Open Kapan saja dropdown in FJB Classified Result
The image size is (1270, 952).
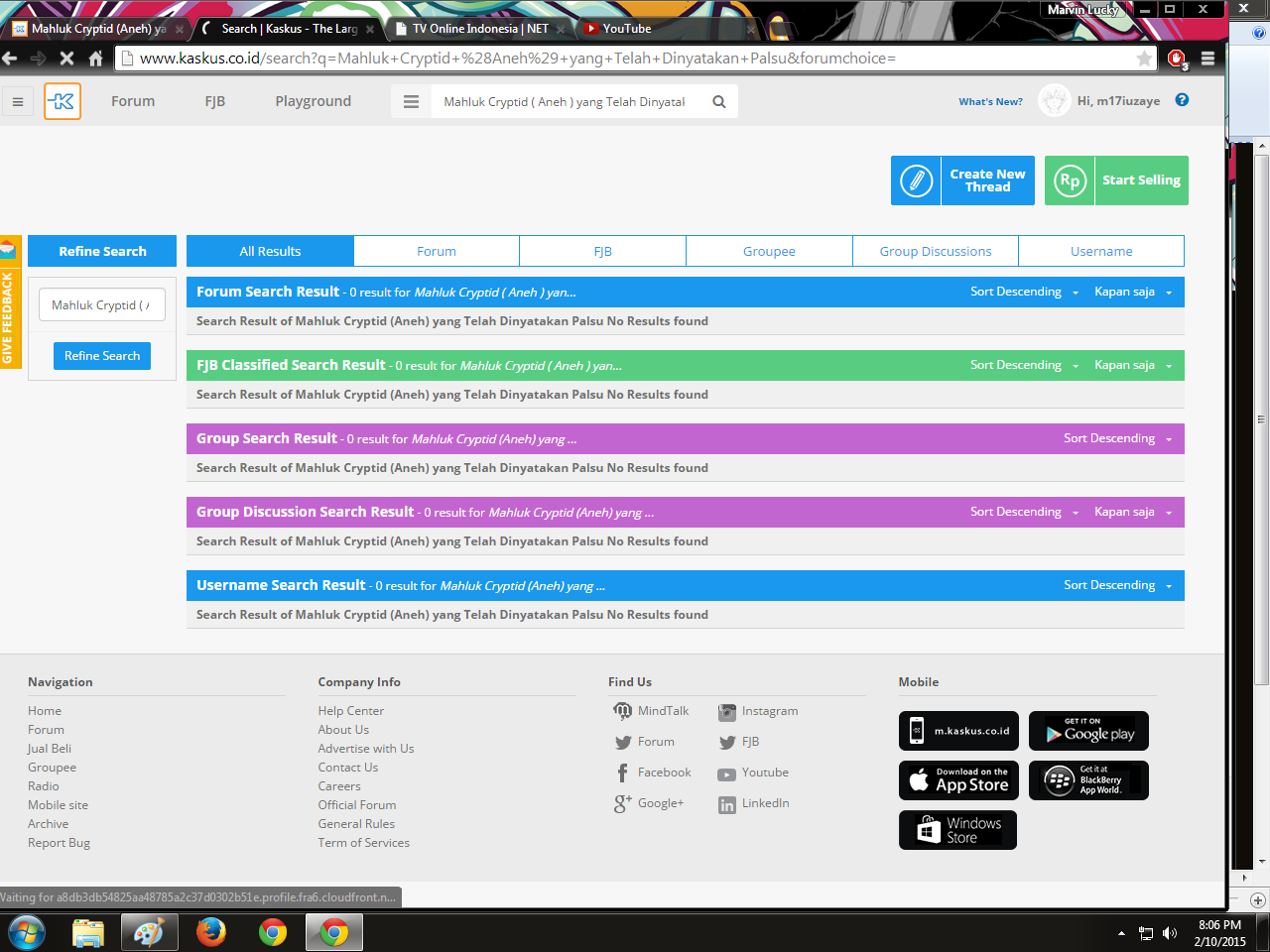point(1133,365)
